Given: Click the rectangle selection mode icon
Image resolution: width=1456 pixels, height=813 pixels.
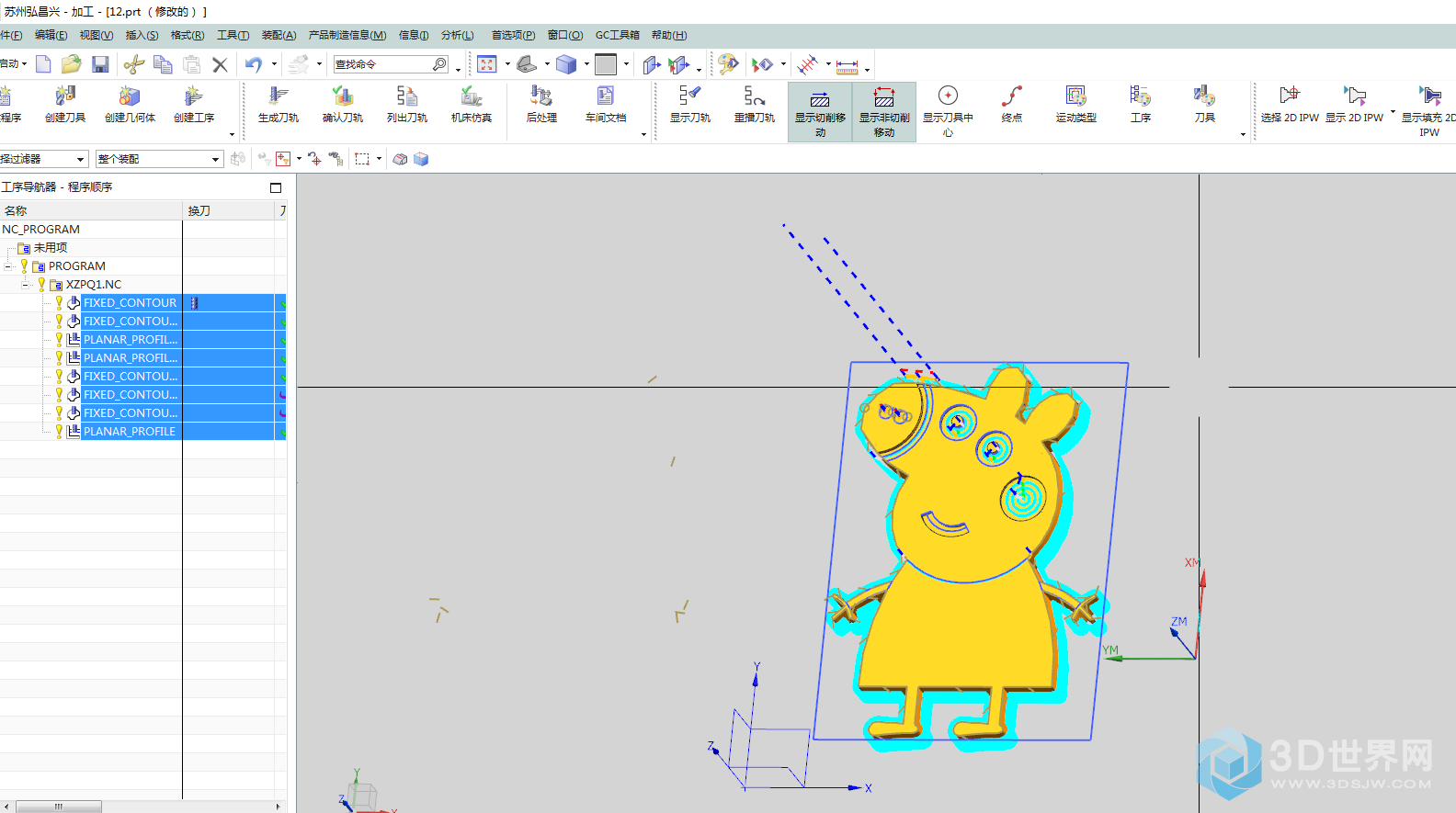Looking at the screenshot, I should [x=362, y=159].
